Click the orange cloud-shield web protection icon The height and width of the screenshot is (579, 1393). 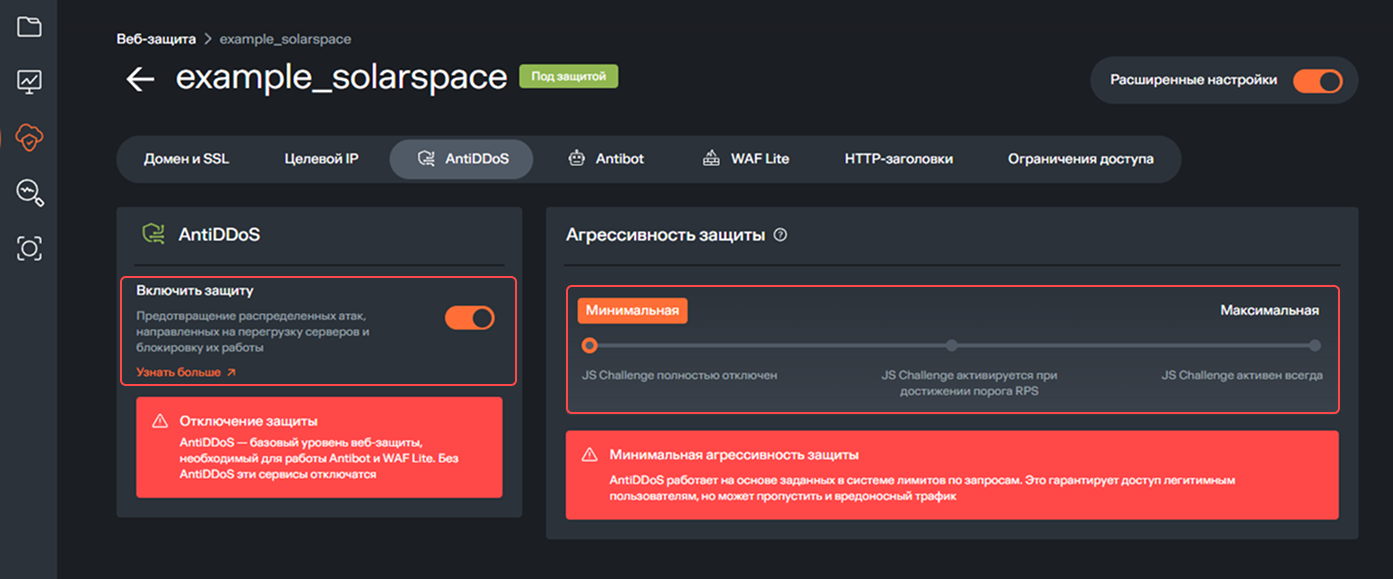29,138
